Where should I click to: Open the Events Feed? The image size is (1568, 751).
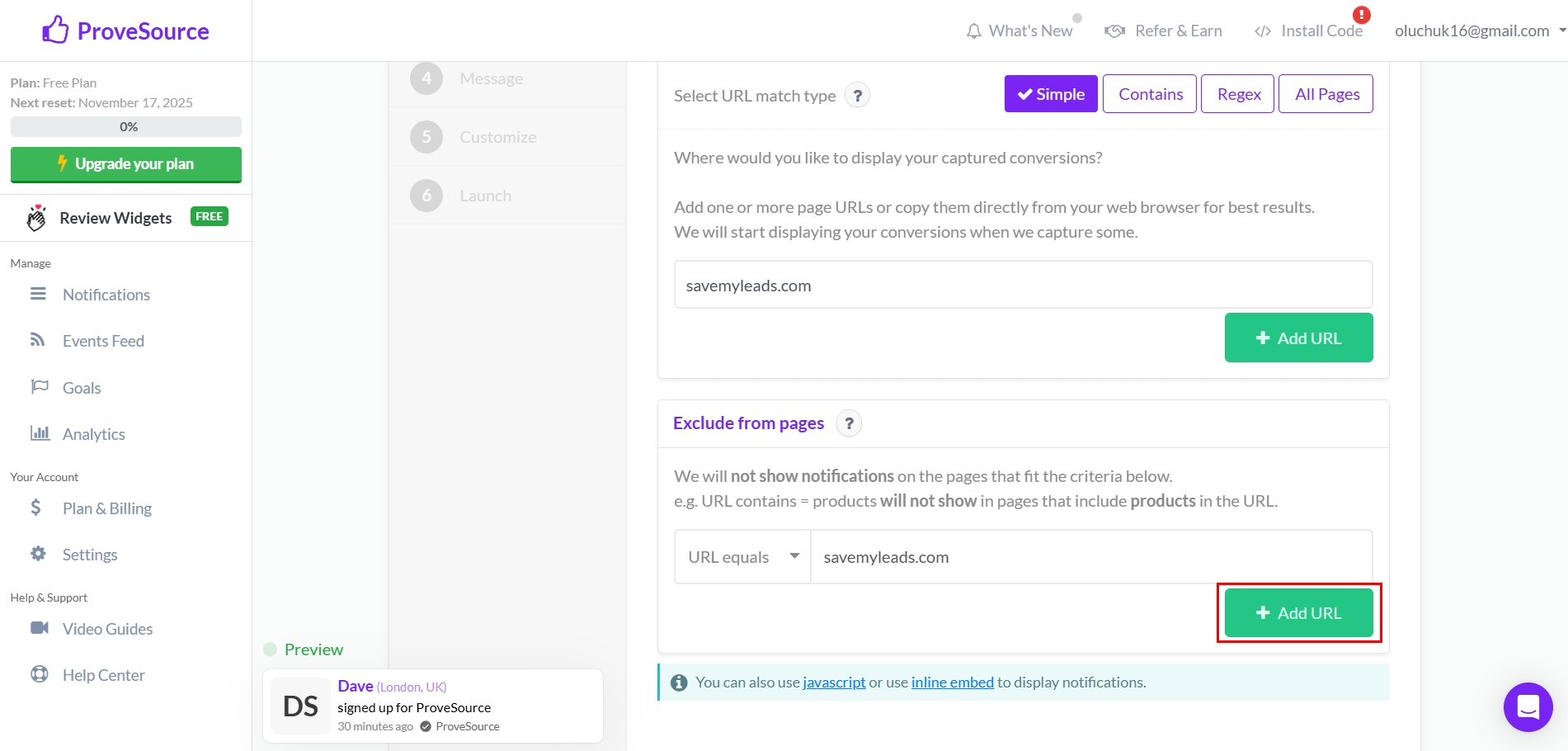103,340
